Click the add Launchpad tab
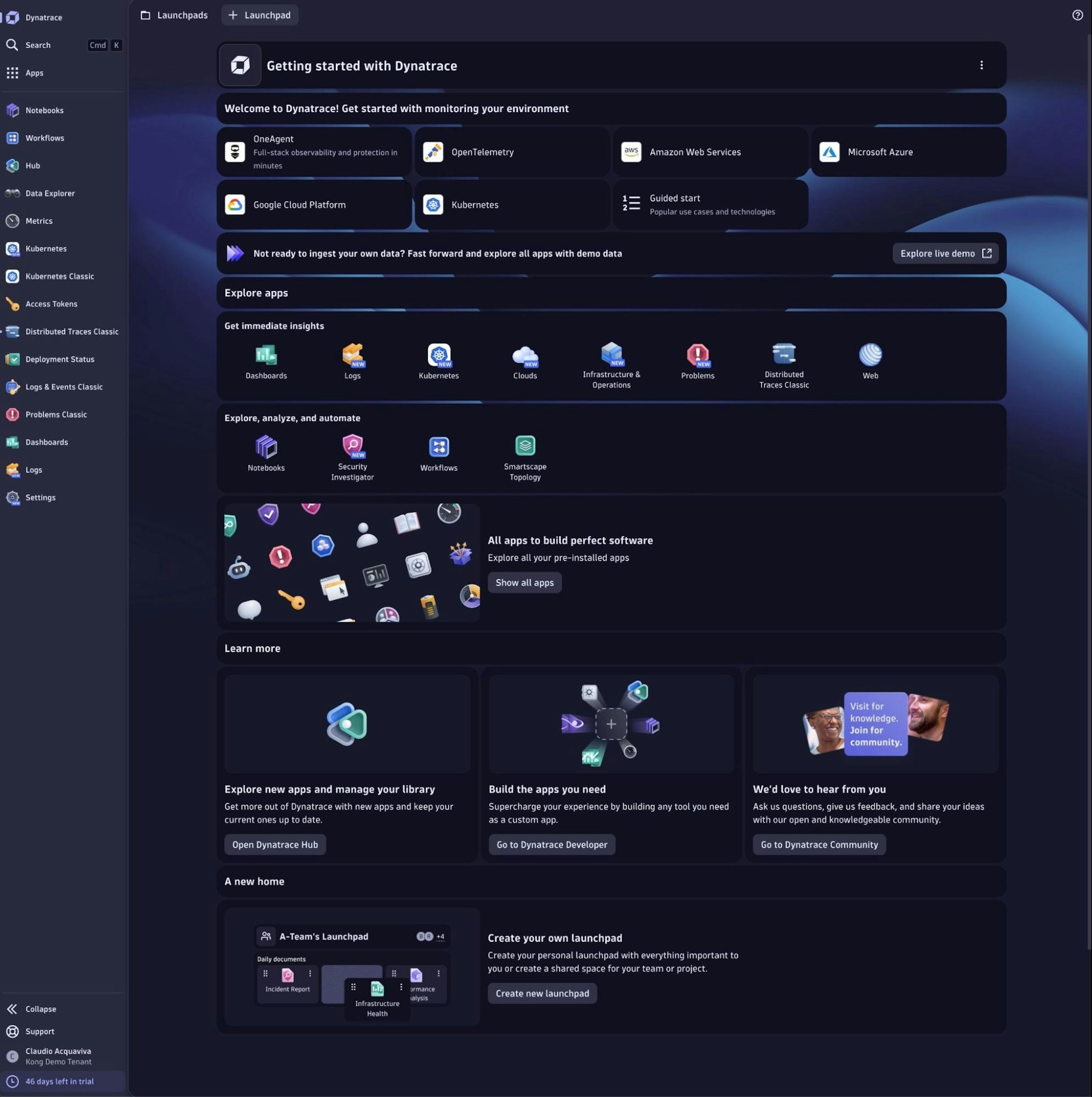The image size is (1092, 1097). (x=259, y=15)
